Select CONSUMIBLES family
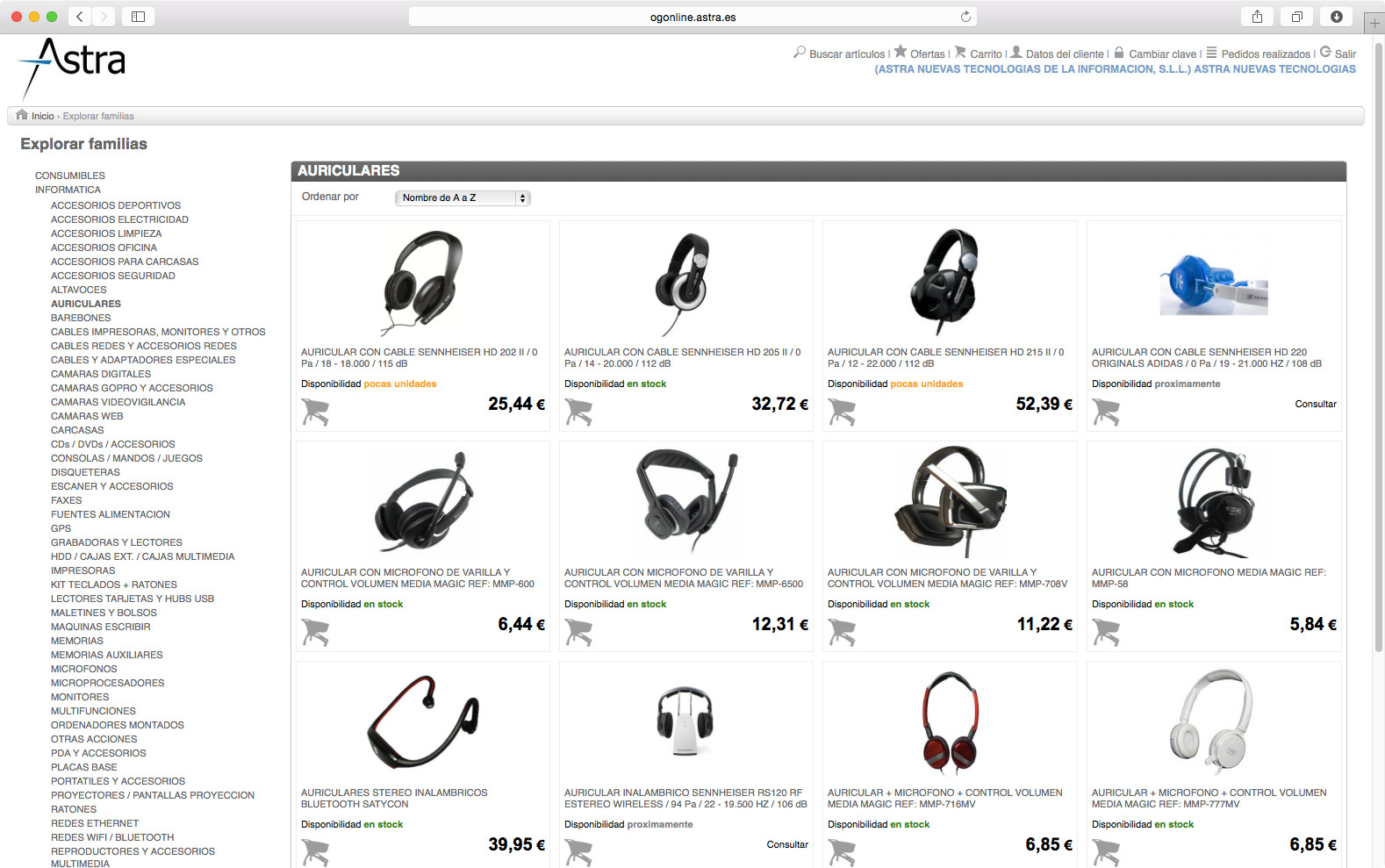Viewport: 1385px width, 868px height. point(70,176)
